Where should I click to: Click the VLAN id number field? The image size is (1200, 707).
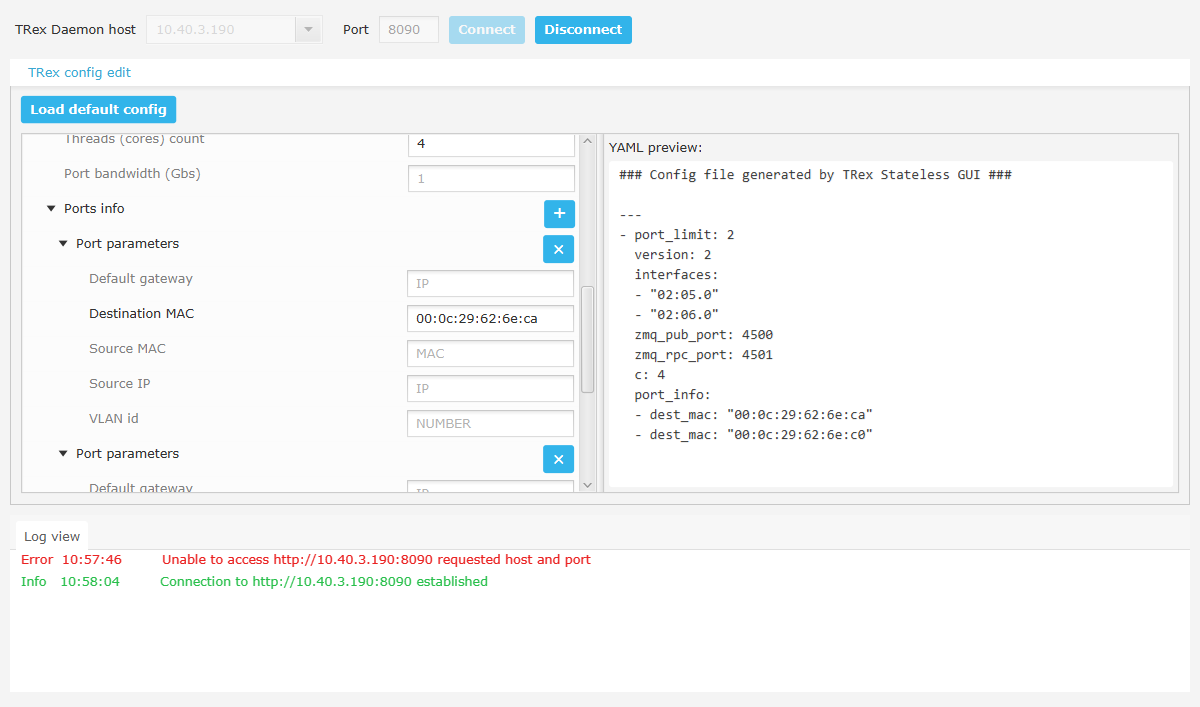[x=490, y=423]
